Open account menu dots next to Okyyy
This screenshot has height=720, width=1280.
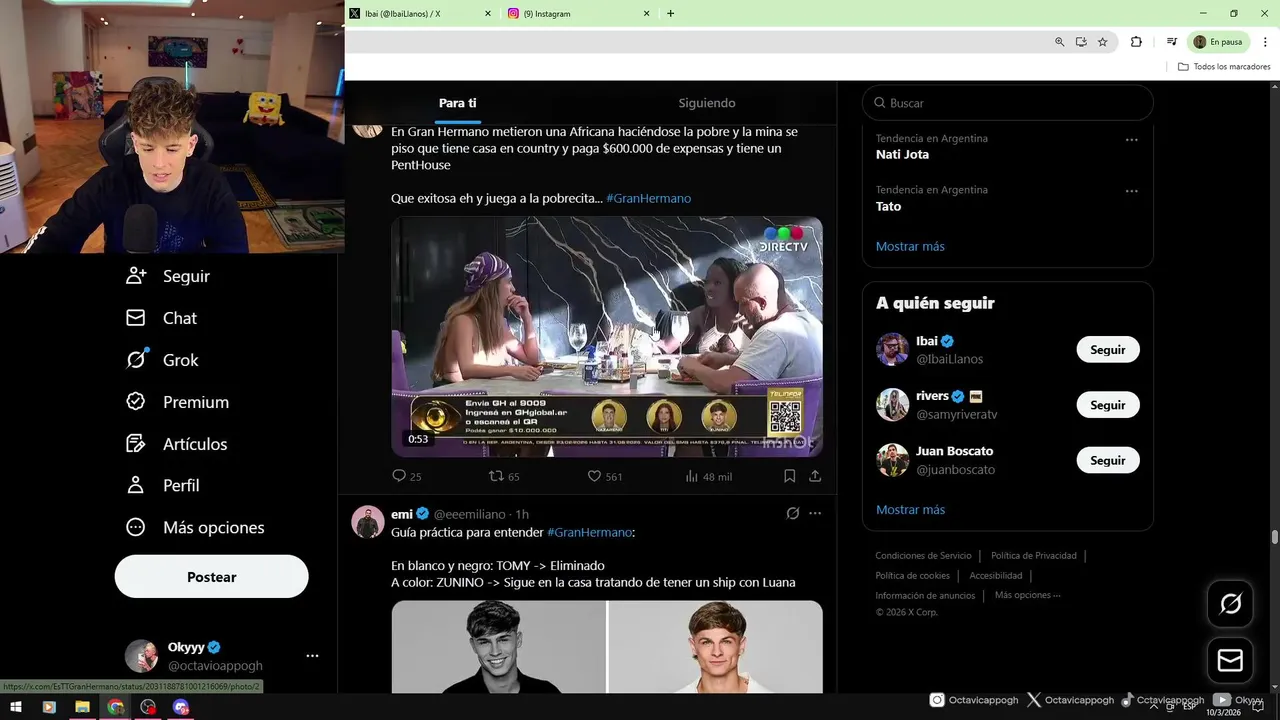(x=312, y=656)
